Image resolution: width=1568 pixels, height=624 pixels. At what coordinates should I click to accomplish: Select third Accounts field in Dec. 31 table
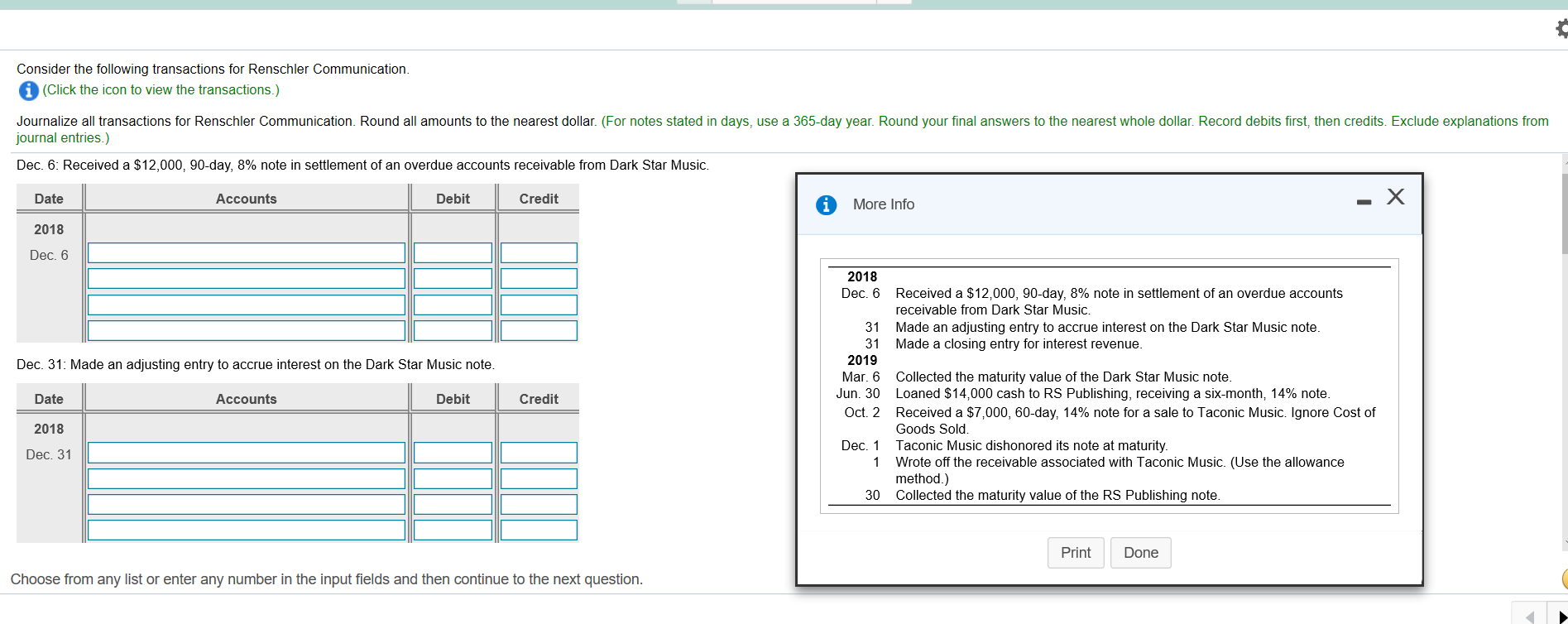click(x=247, y=504)
